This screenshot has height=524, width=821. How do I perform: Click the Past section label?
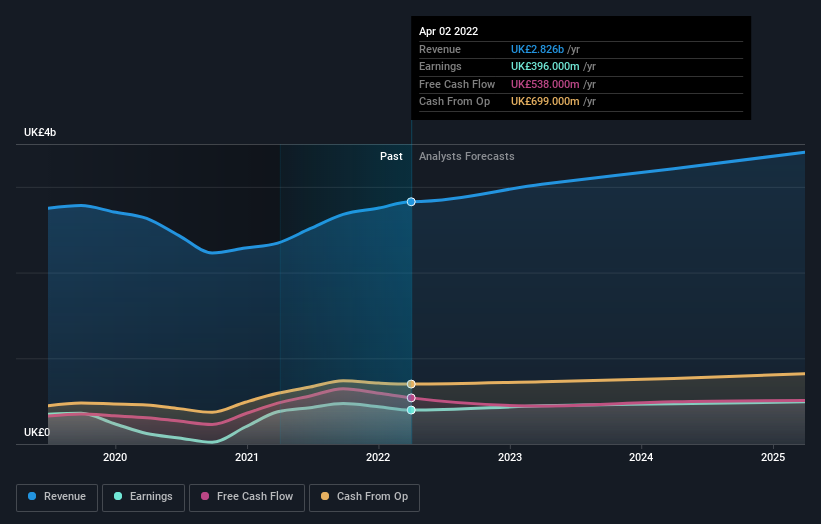coord(391,156)
